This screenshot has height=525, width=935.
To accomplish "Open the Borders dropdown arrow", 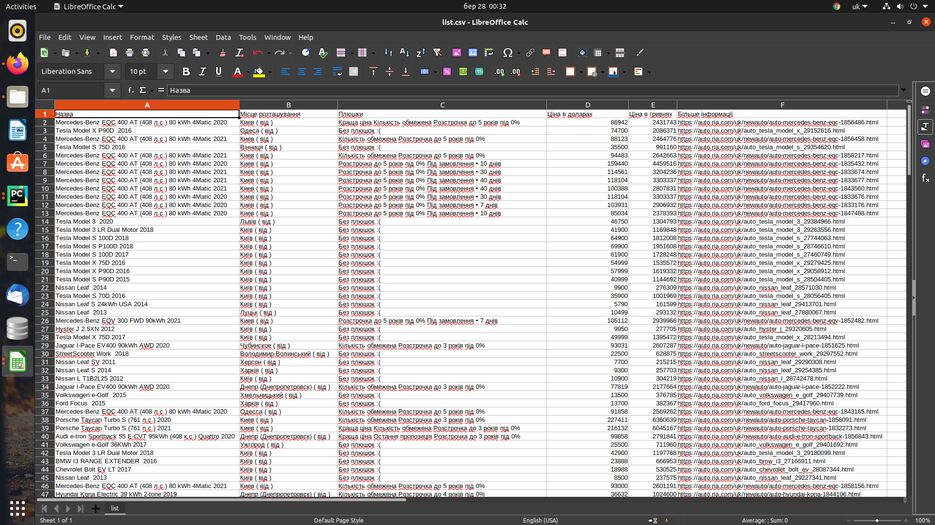I will [580, 72].
